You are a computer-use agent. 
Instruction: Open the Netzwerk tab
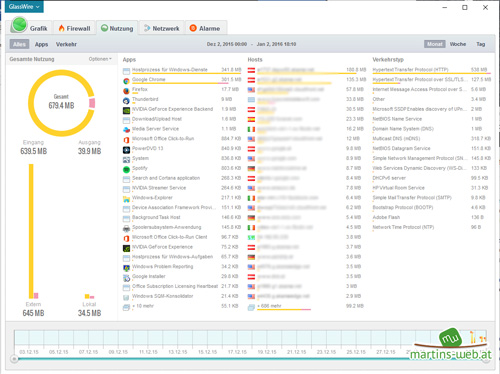click(x=162, y=28)
